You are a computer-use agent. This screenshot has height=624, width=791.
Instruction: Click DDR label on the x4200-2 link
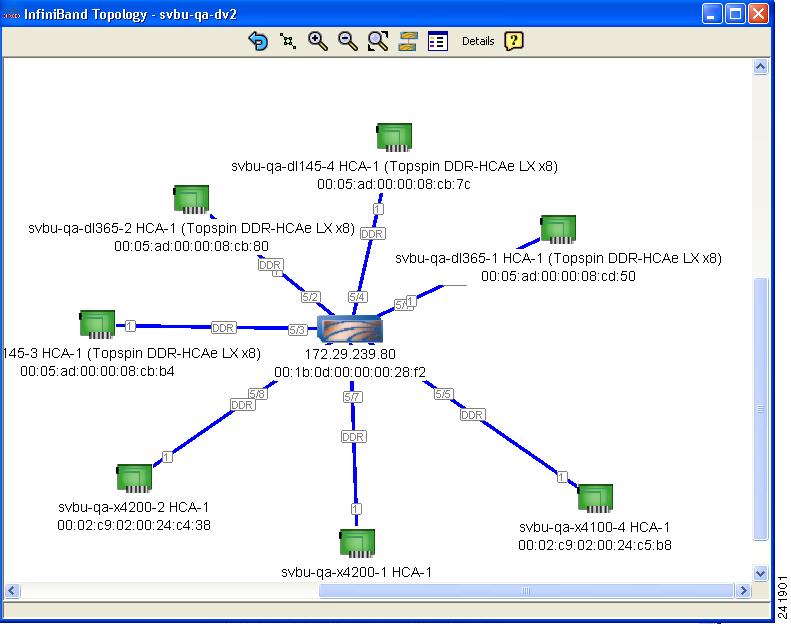pyautogui.click(x=242, y=405)
